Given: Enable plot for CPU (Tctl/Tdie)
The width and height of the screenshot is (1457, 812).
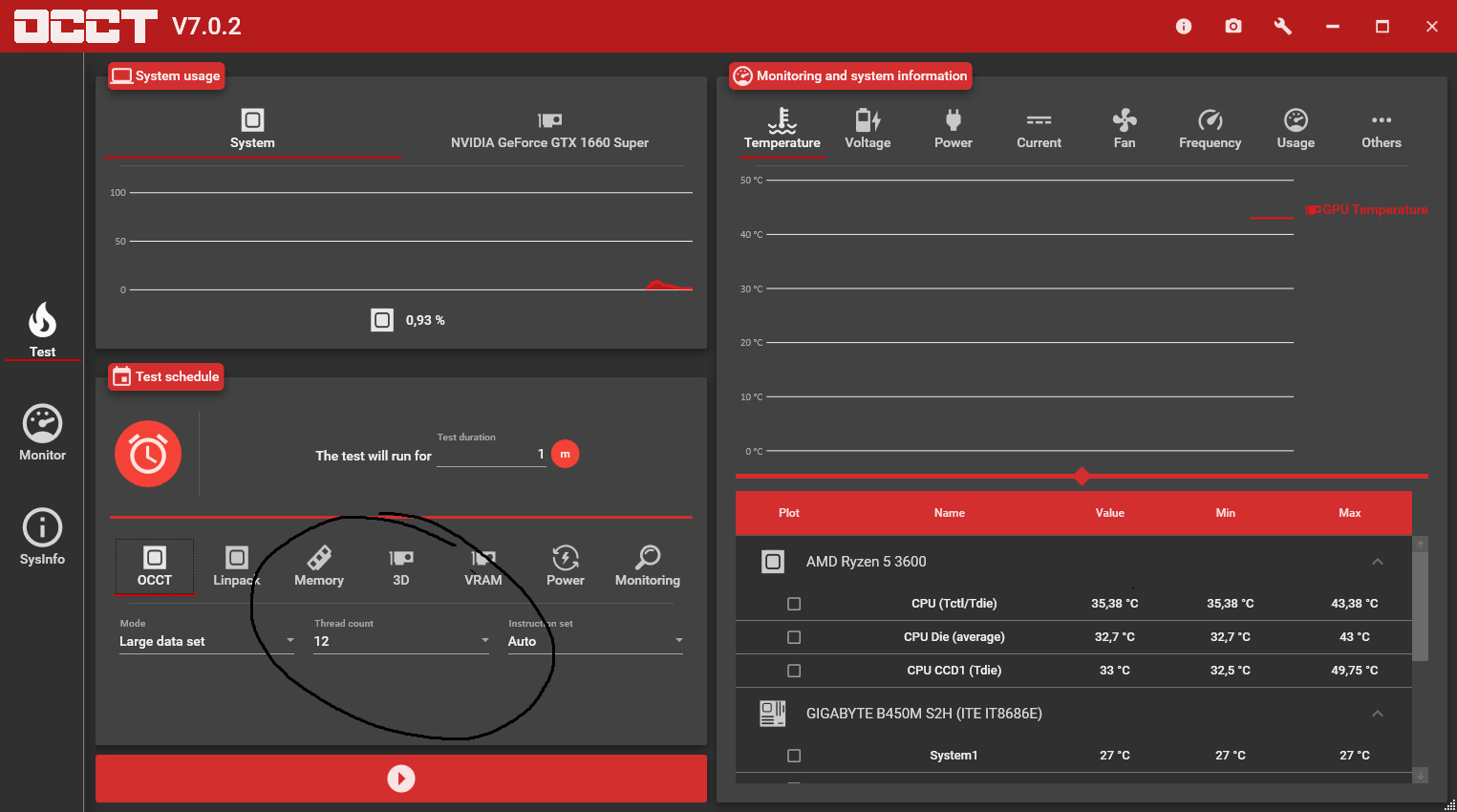Looking at the screenshot, I should tap(794, 604).
